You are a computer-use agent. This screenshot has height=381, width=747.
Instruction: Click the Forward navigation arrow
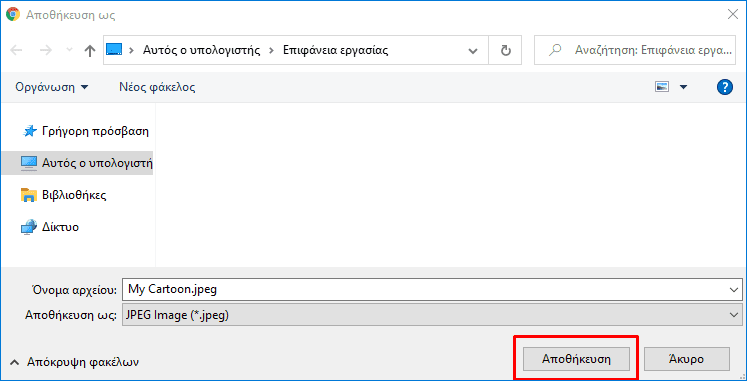point(46,50)
